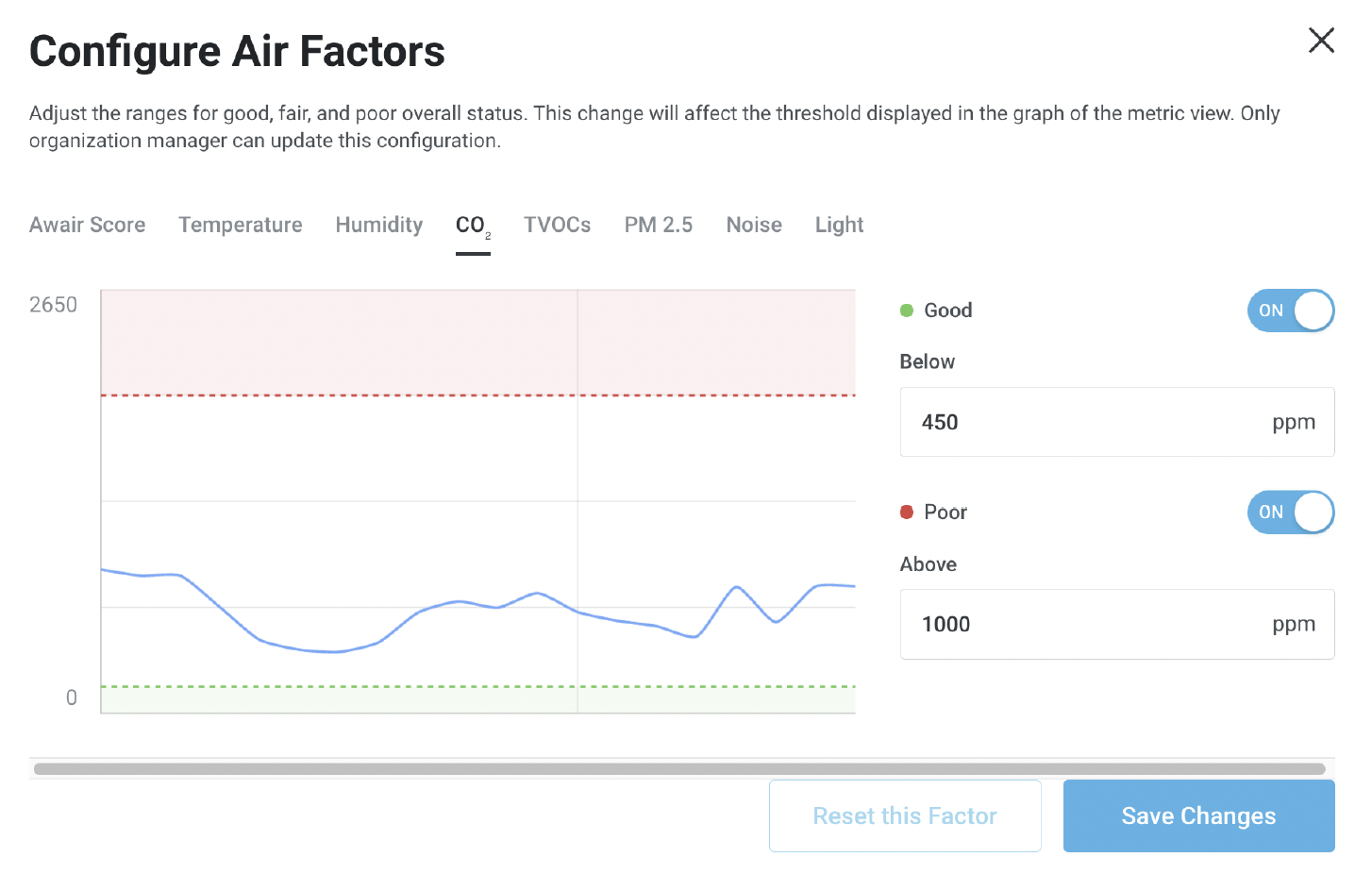Viewport: 1372px width, 874px height.
Task: Switch to the Temperature tab
Action: coord(240,225)
